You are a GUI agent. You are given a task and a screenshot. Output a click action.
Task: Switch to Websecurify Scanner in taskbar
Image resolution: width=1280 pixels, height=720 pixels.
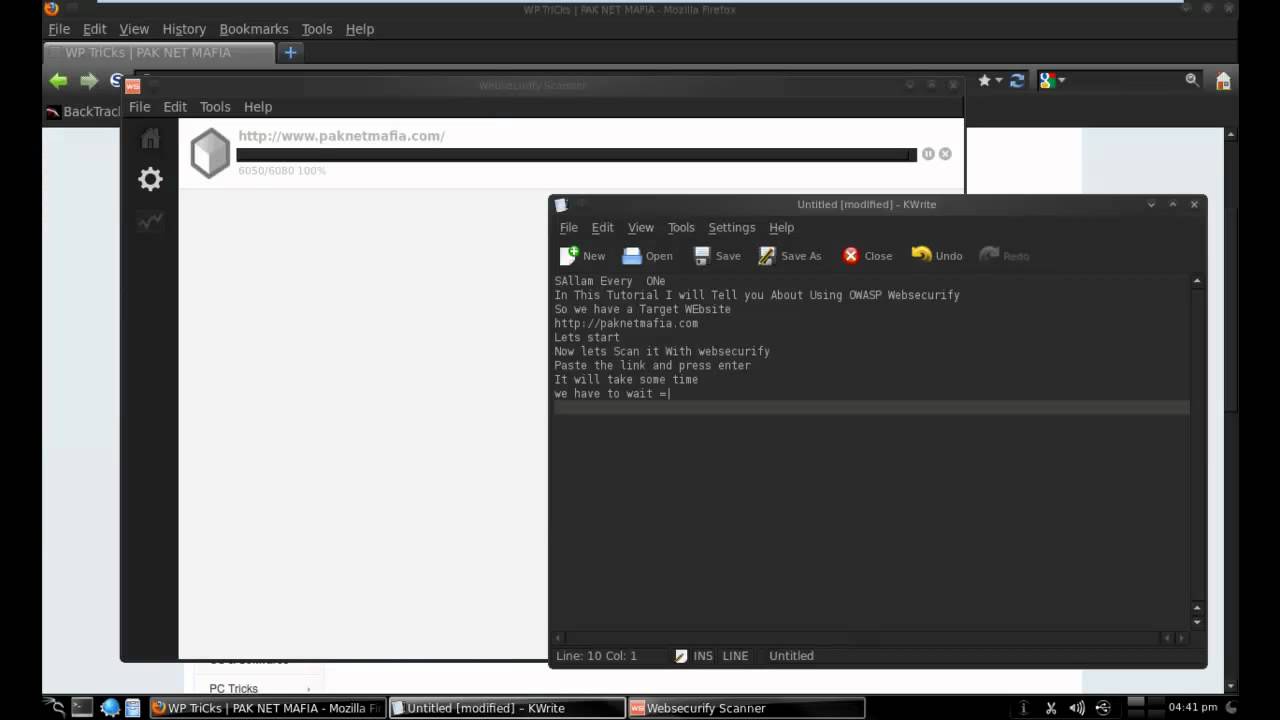tap(745, 708)
